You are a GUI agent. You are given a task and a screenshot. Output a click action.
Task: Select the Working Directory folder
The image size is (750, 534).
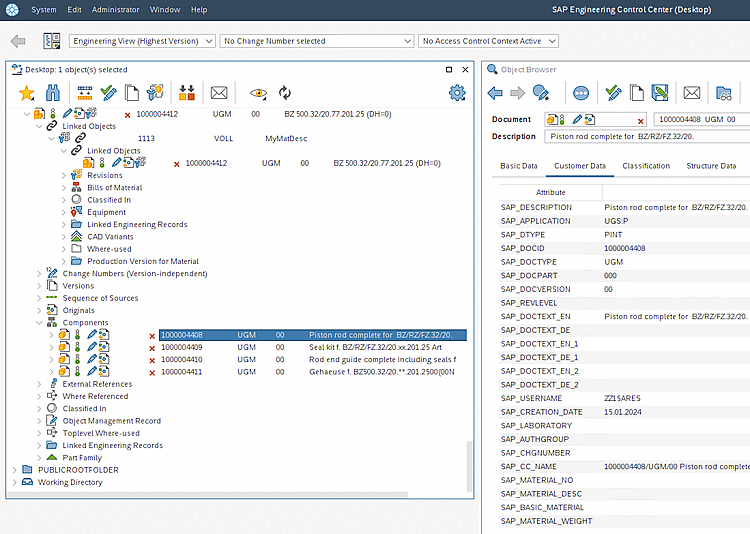pyautogui.click(x=70, y=482)
